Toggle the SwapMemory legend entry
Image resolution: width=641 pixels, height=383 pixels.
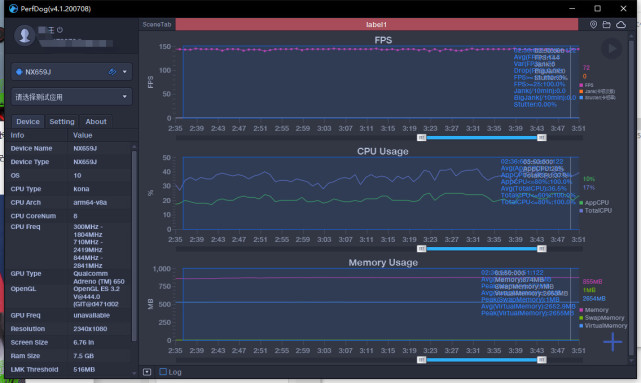(602, 318)
